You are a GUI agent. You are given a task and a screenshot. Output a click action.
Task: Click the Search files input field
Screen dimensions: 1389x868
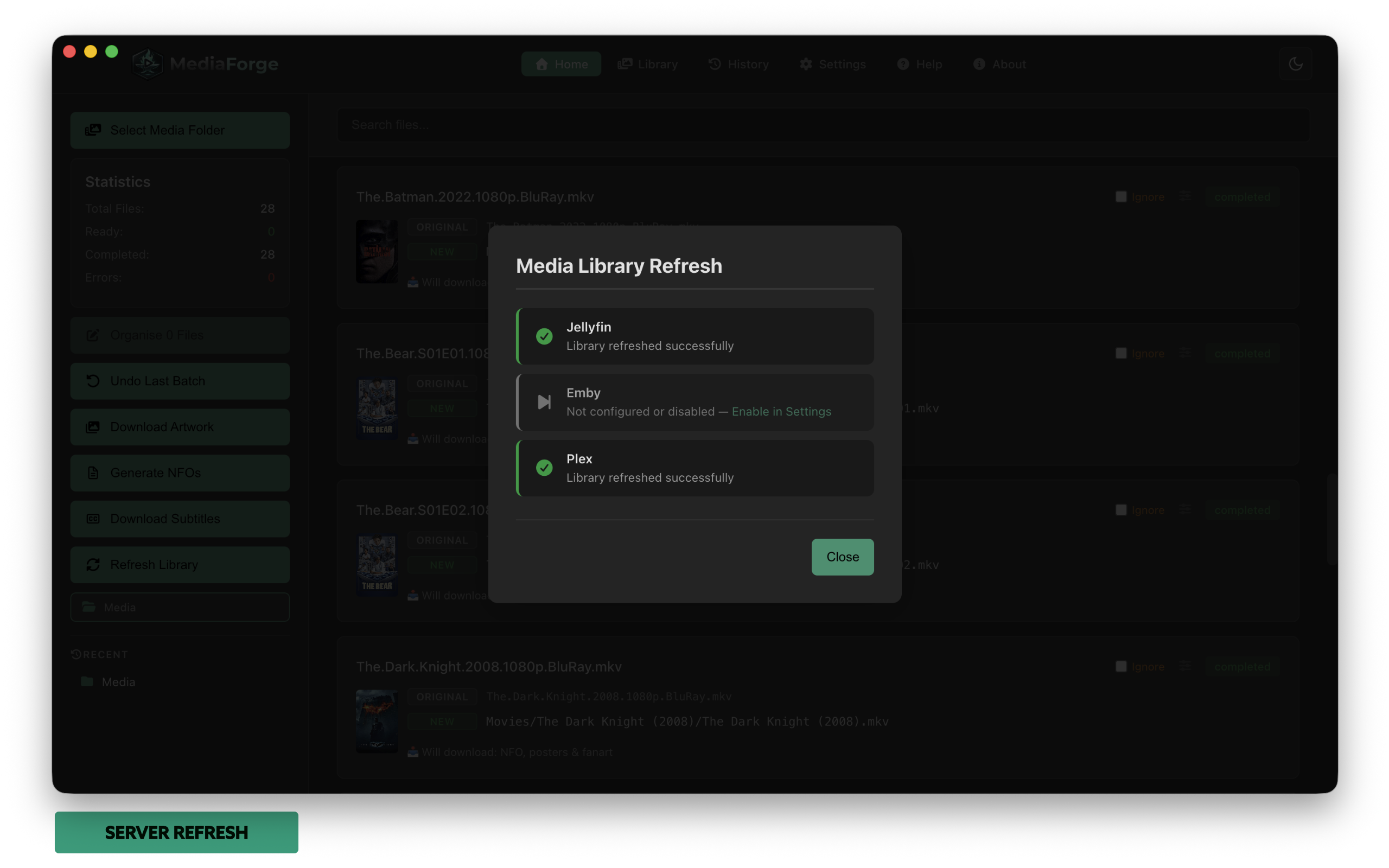click(823, 125)
